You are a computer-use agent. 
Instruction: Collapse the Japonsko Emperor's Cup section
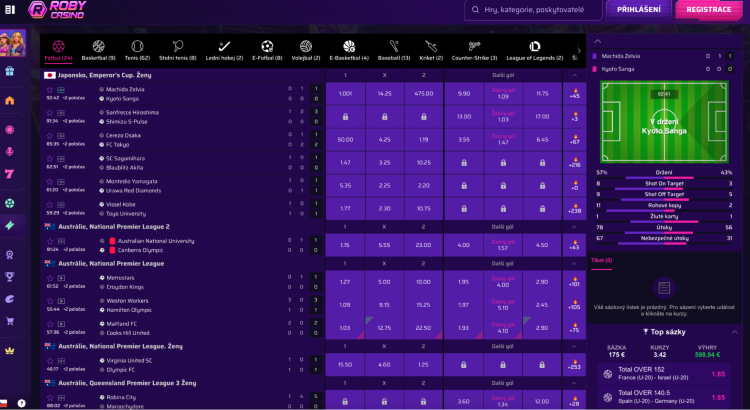(575, 75)
